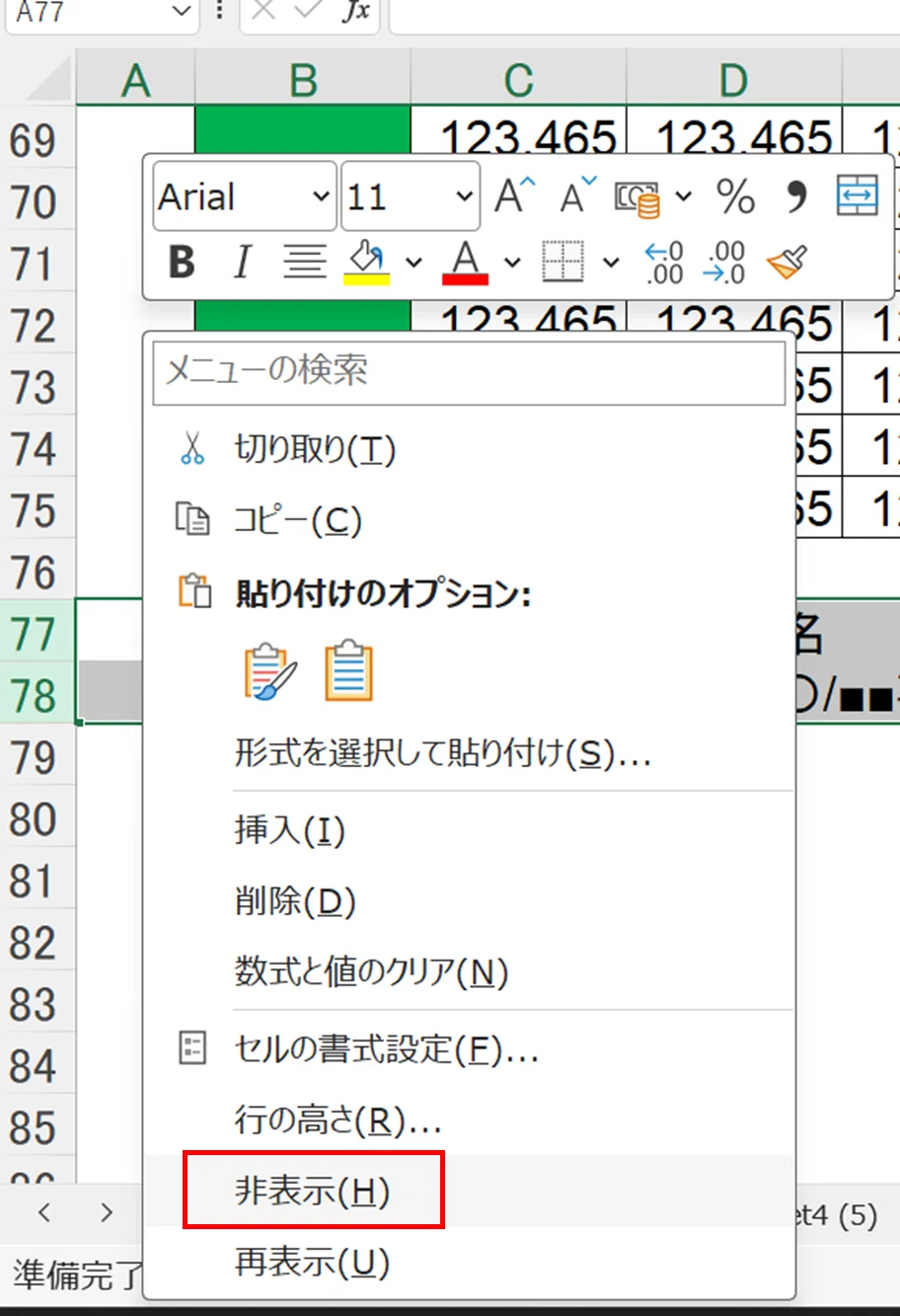Select the Format Painter brush
Viewport: 900px width, 1316px height.
(787, 263)
